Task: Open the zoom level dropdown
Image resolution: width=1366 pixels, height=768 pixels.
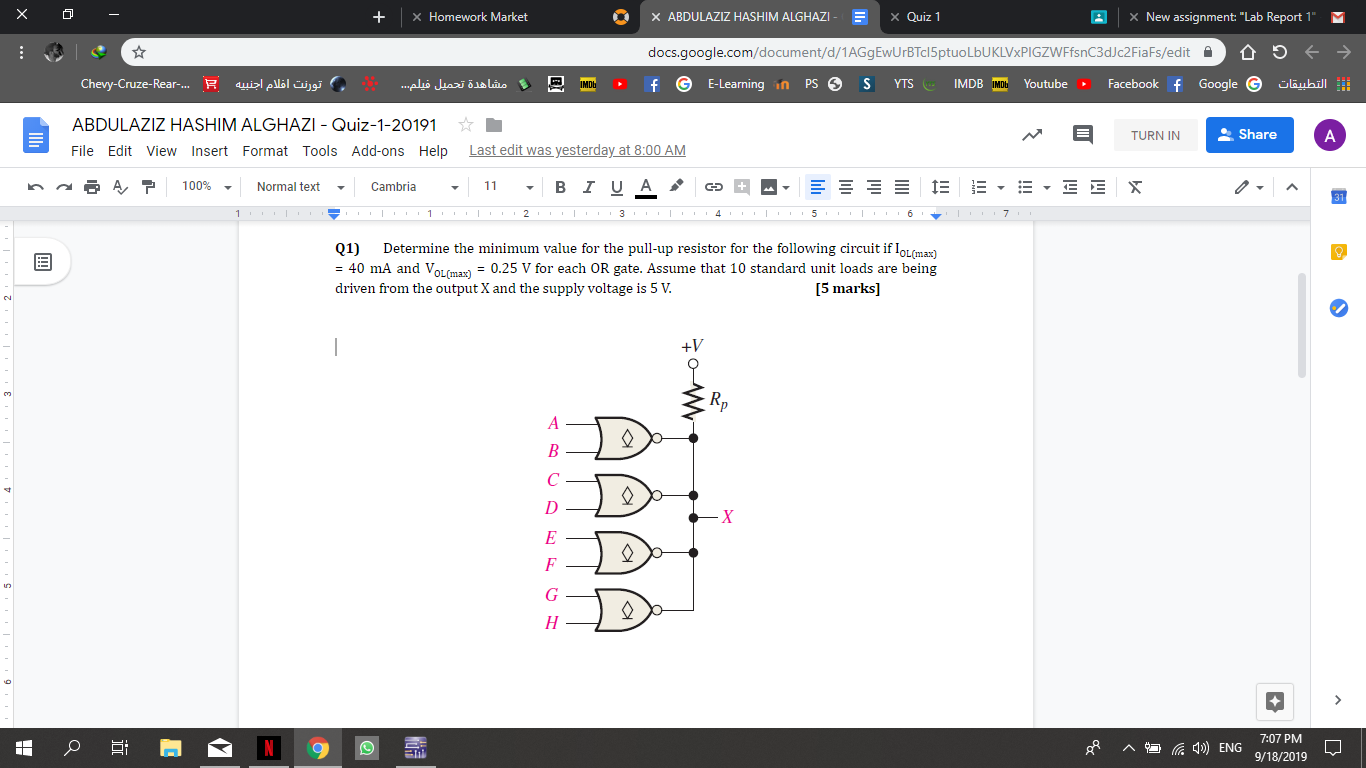Action: tap(206, 187)
